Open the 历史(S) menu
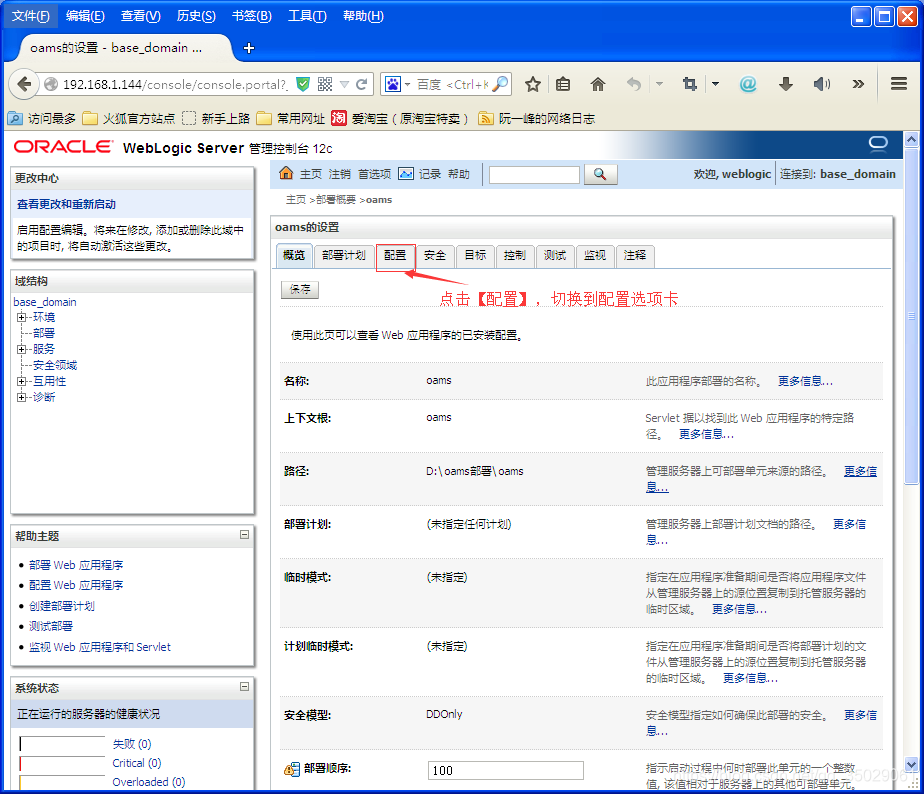The image size is (924, 794). click(196, 16)
